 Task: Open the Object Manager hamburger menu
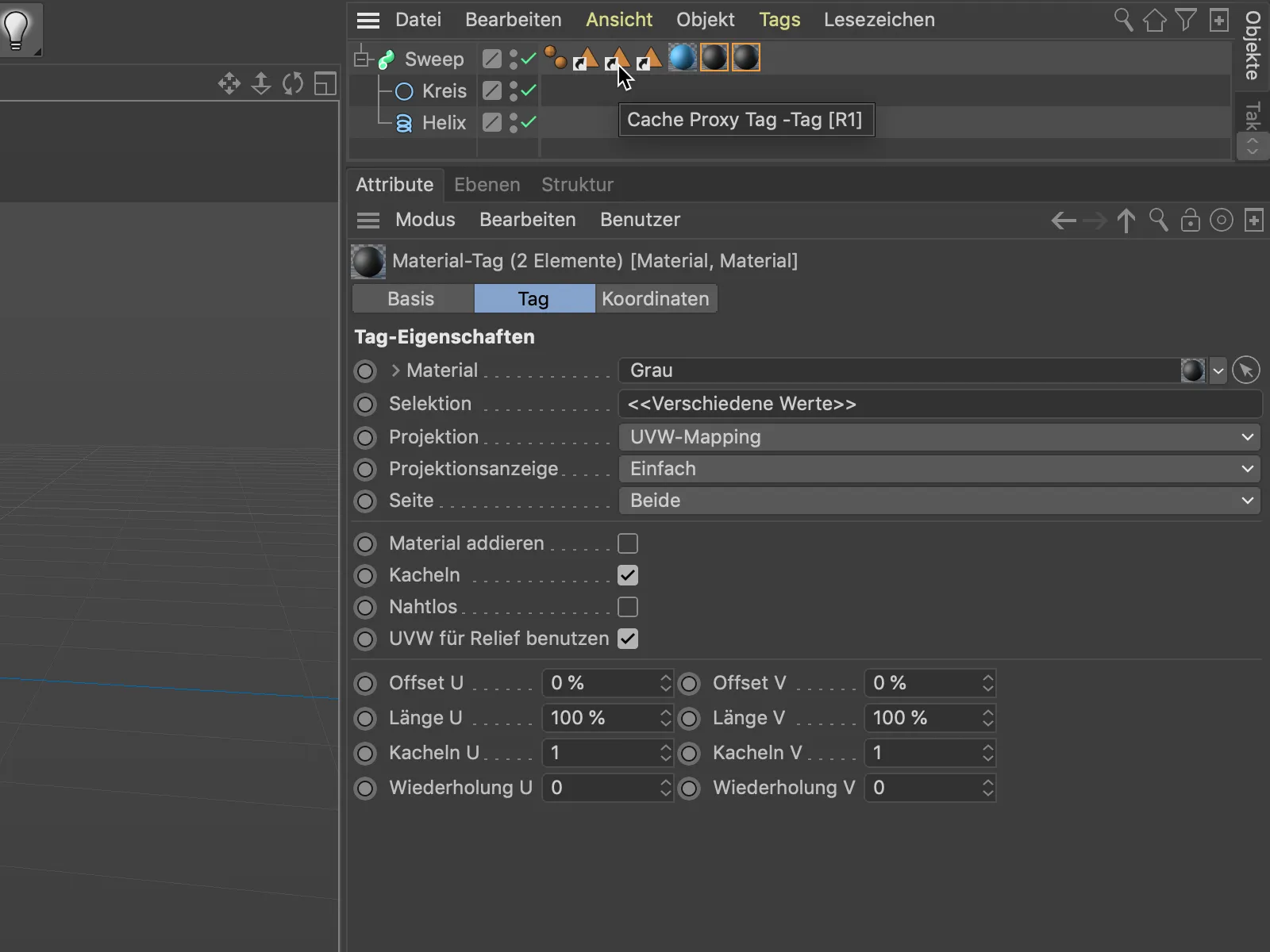coord(368,20)
